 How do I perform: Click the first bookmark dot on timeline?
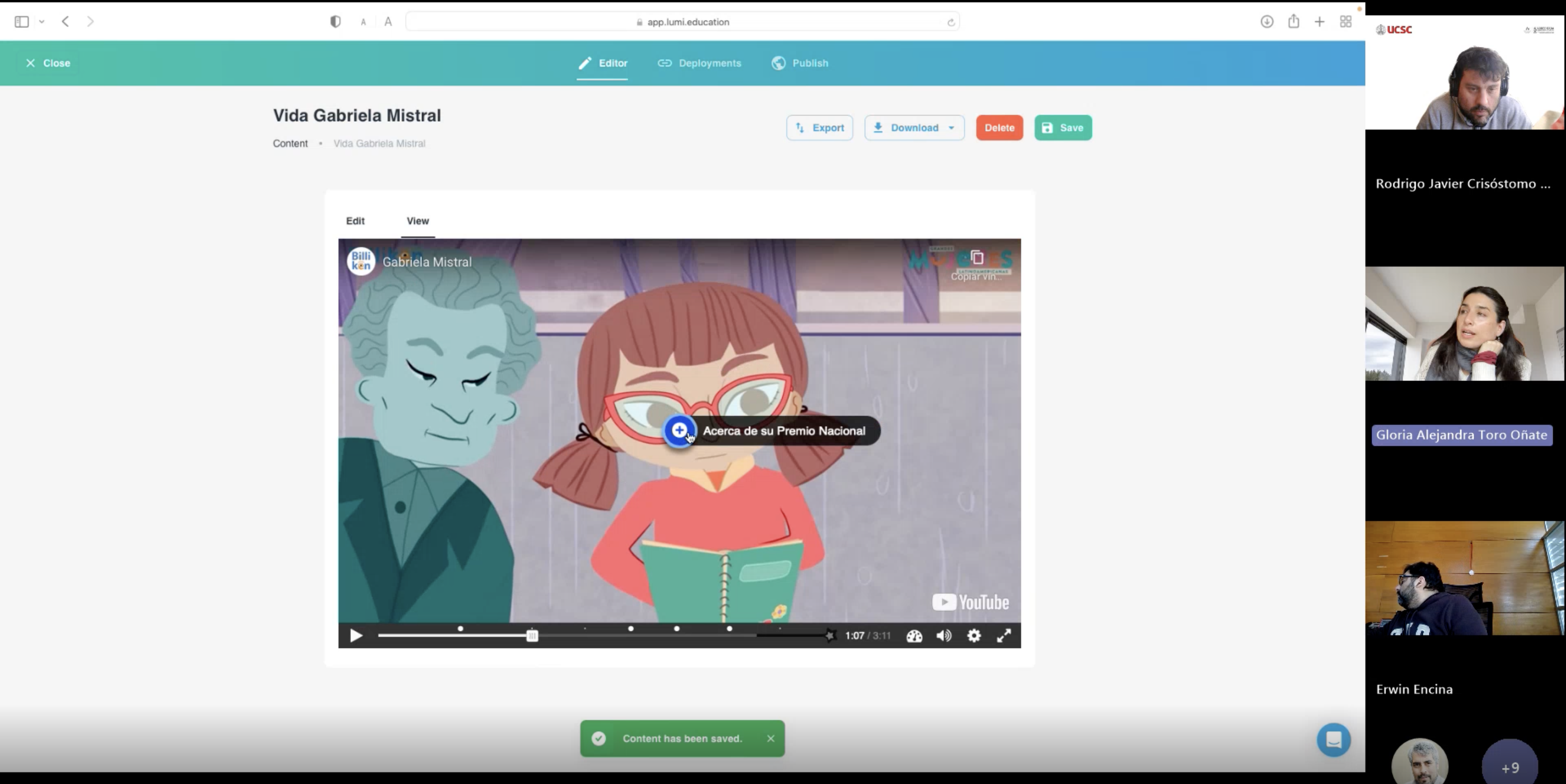[x=460, y=628]
